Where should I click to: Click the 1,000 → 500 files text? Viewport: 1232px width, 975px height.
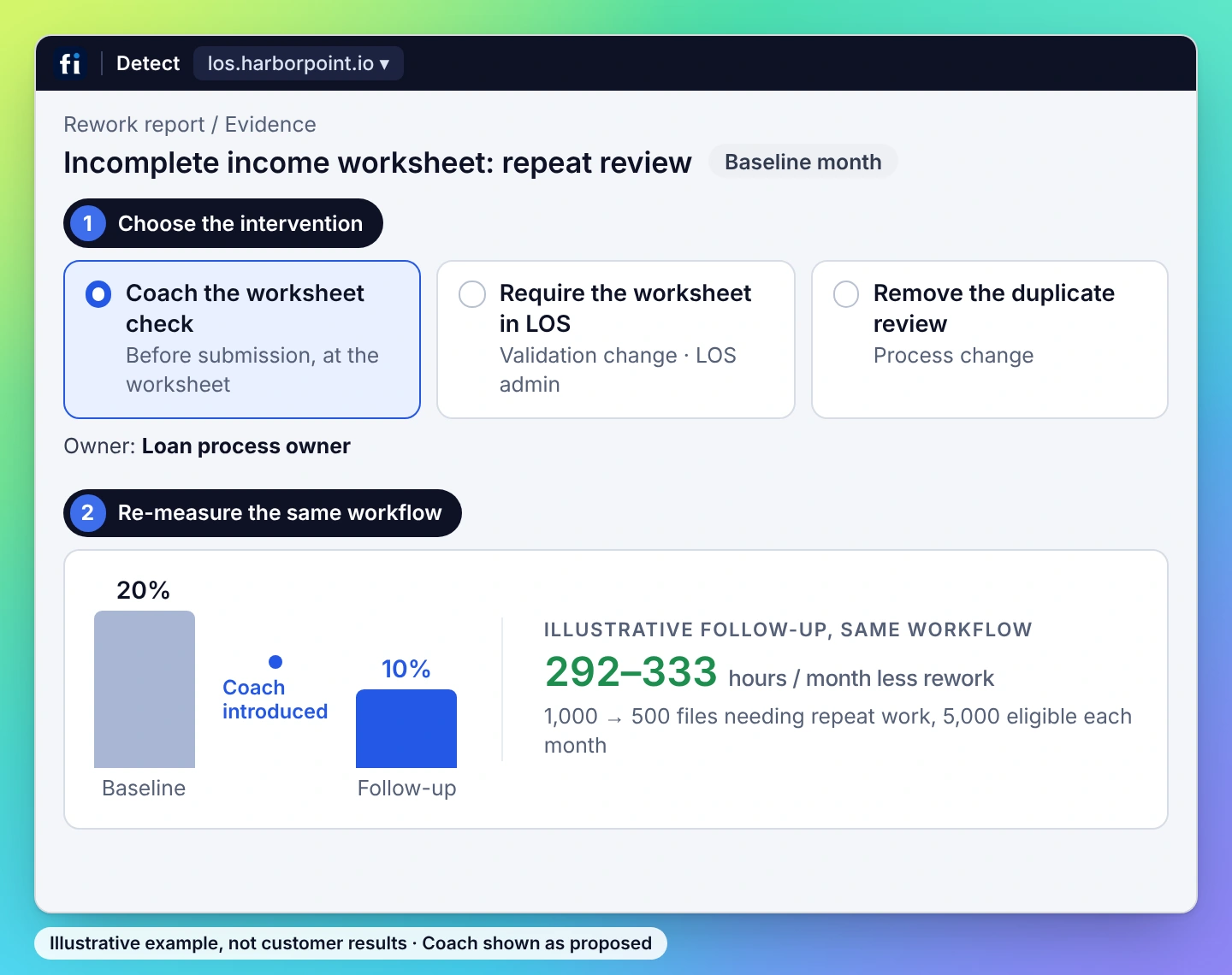(x=838, y=730)
